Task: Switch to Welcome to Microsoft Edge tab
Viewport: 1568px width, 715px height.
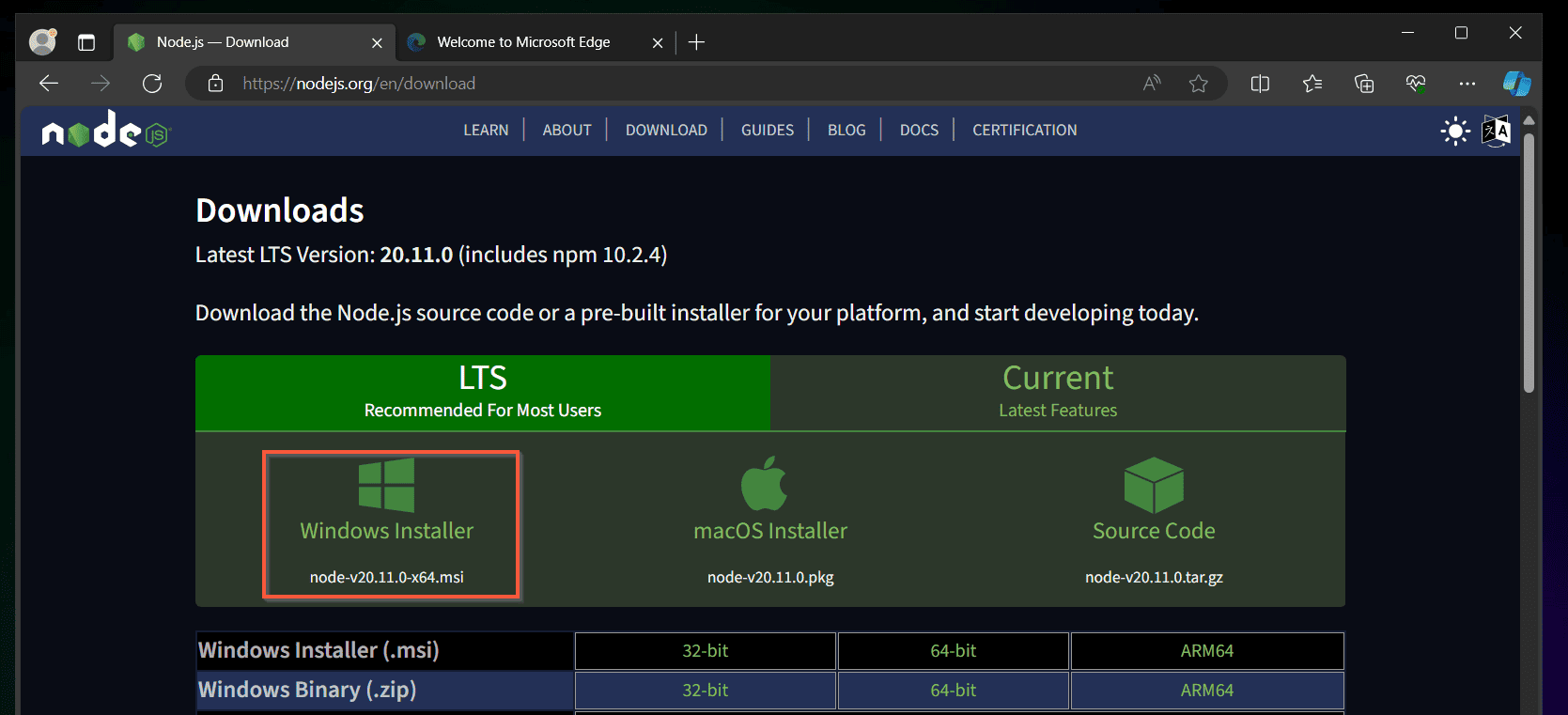Action: (x=524, y=42)
